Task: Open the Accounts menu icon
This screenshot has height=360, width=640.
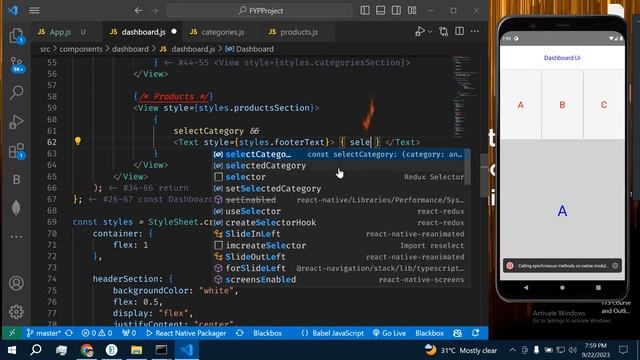Action: tap(16, 283)
